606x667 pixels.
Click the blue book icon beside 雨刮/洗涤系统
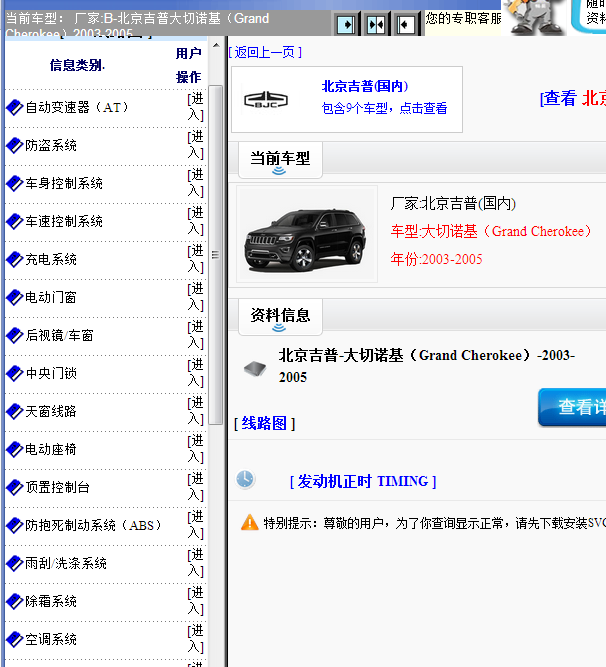(14, 563)
